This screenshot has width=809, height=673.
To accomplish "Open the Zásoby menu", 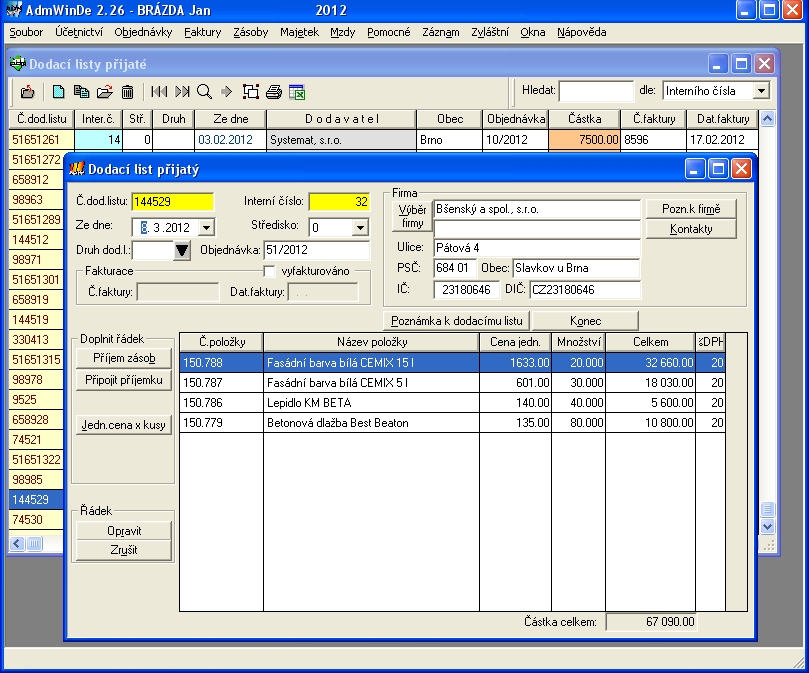I will click(250, 32).
